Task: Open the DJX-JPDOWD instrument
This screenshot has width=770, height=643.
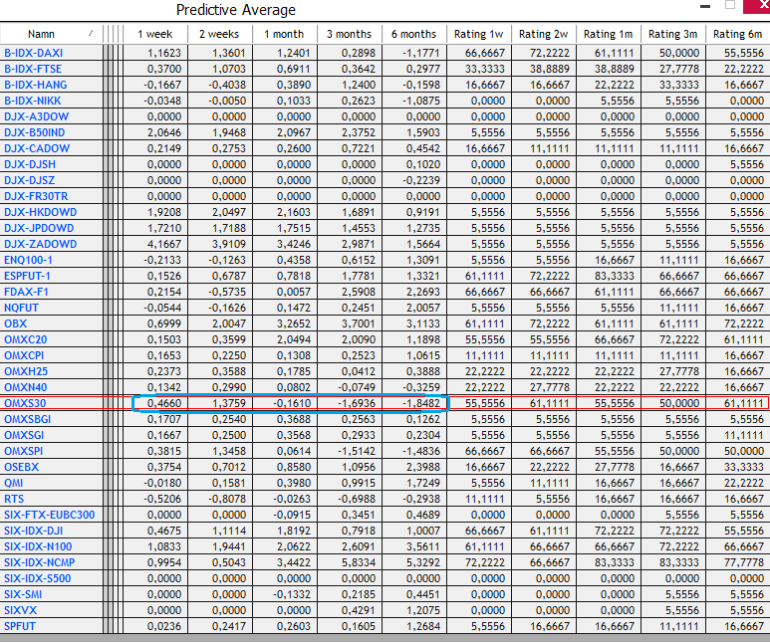Action: click(x=39, y=228)
